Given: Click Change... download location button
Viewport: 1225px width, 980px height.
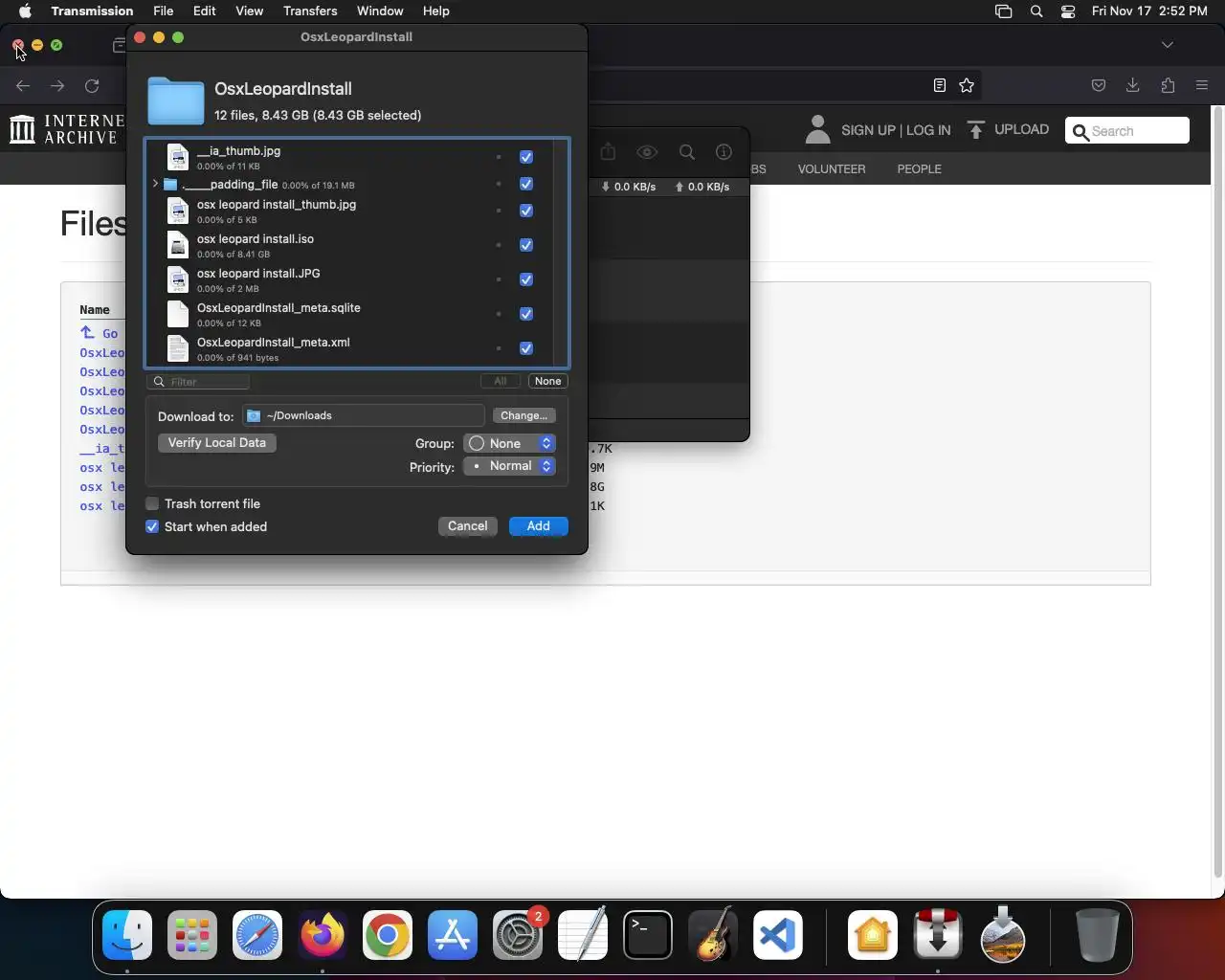Looking at the screenshot, I should [523, 415].
